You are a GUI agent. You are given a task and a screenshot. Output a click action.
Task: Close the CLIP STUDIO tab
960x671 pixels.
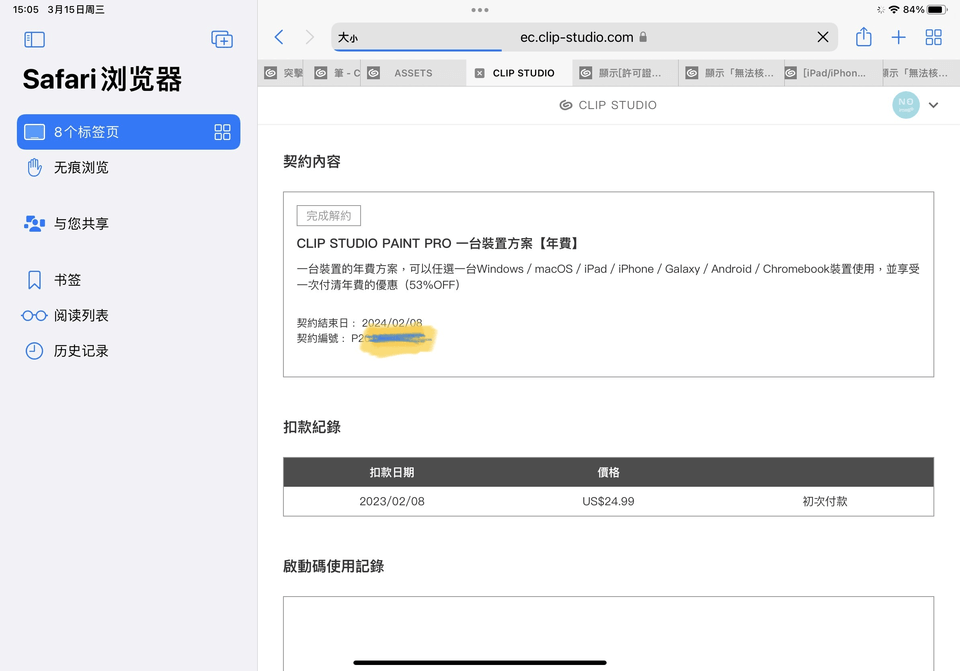(480, 73)
